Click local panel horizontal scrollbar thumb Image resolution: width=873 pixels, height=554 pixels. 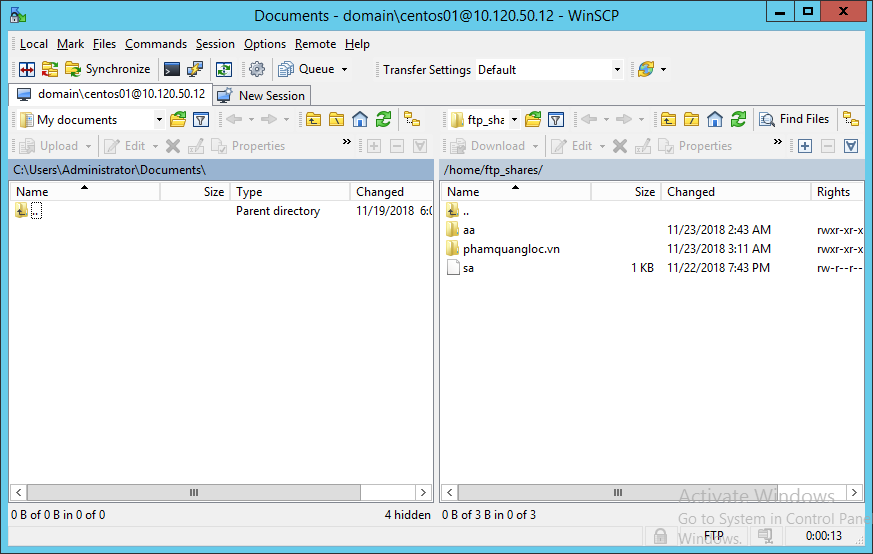(x=194, y=493)
